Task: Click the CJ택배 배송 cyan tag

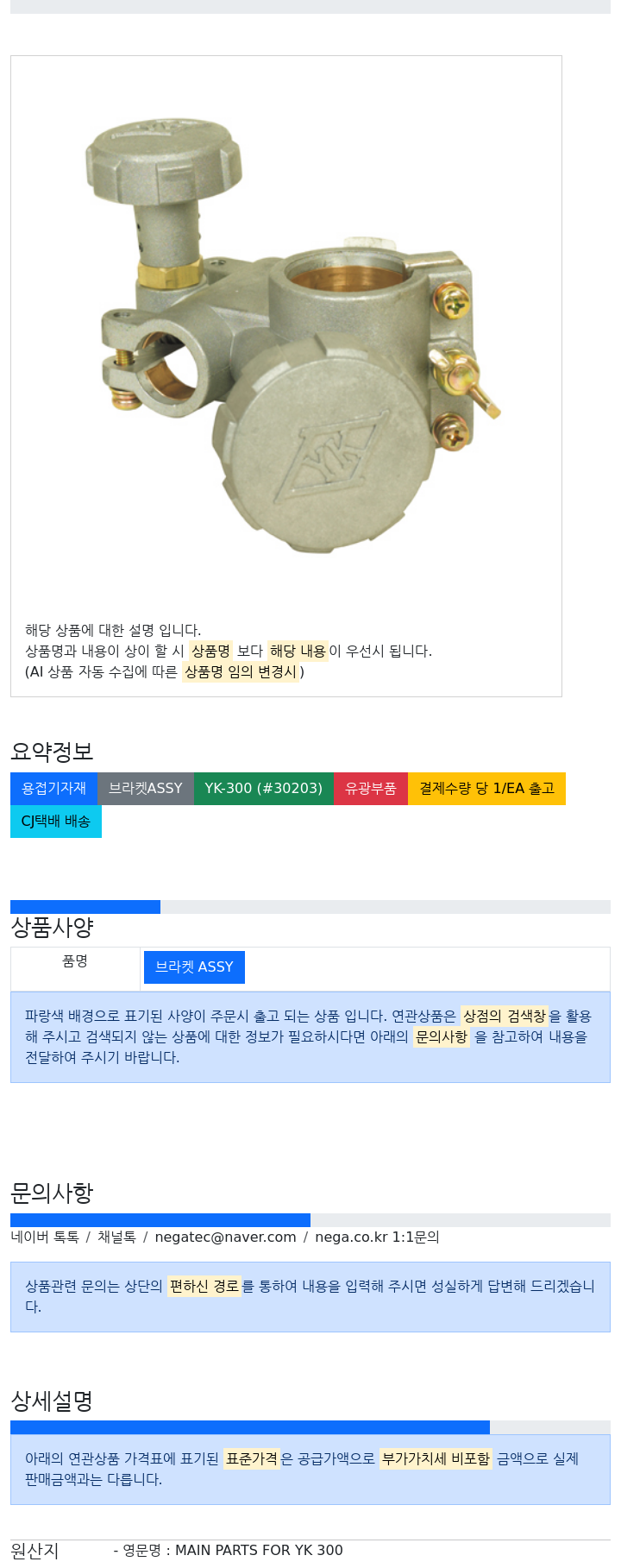Action: coord(56,822)
